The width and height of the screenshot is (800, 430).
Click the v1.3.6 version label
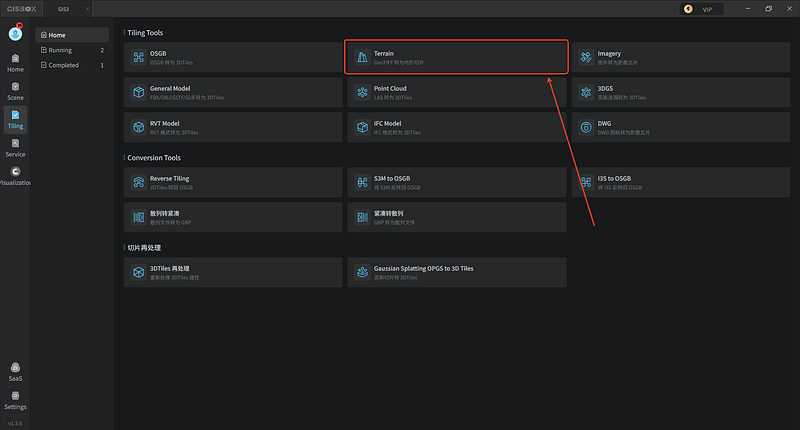(x=15, y=423)
